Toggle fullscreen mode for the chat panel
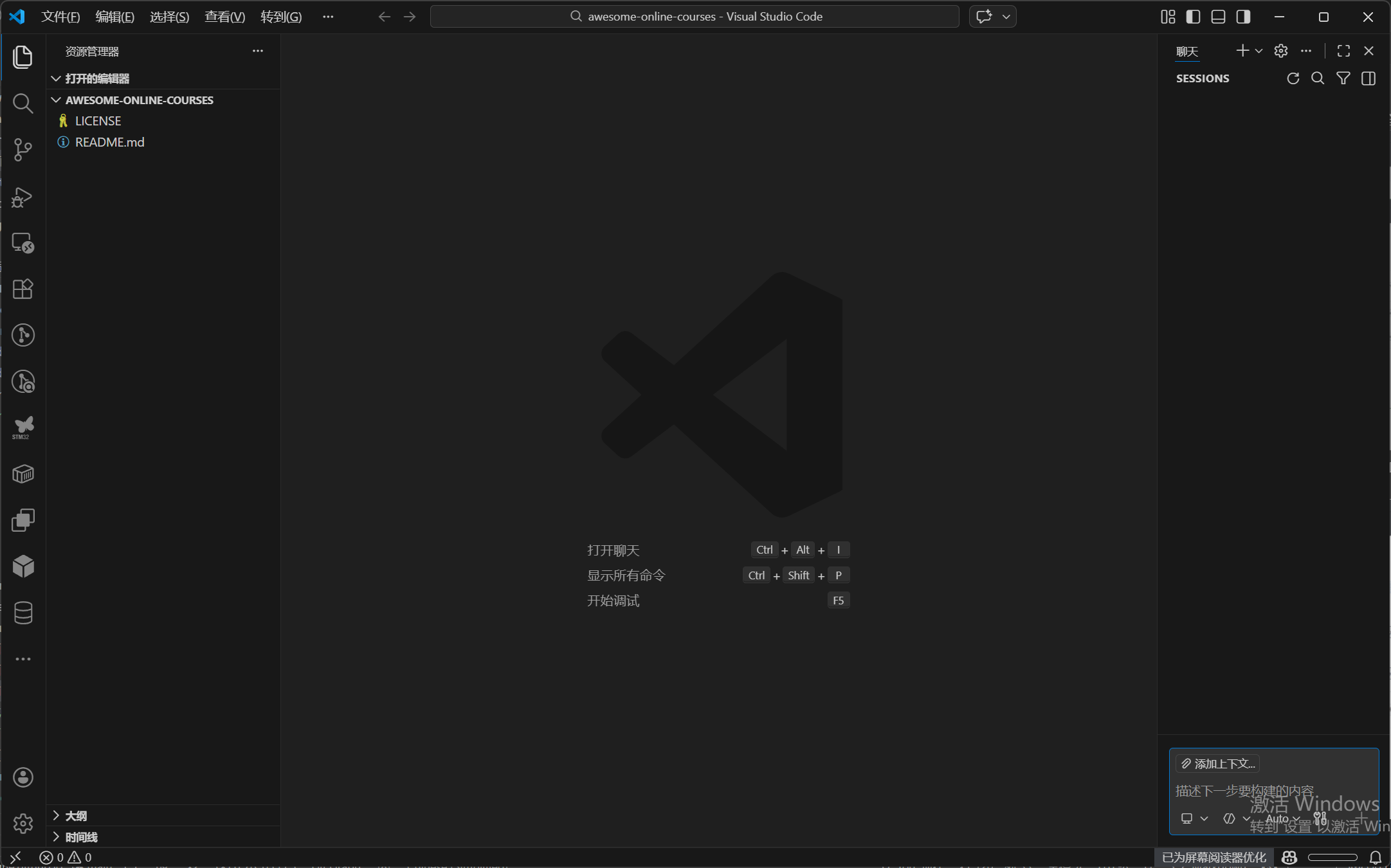The image size is (1391, 868). (1343, 51)
